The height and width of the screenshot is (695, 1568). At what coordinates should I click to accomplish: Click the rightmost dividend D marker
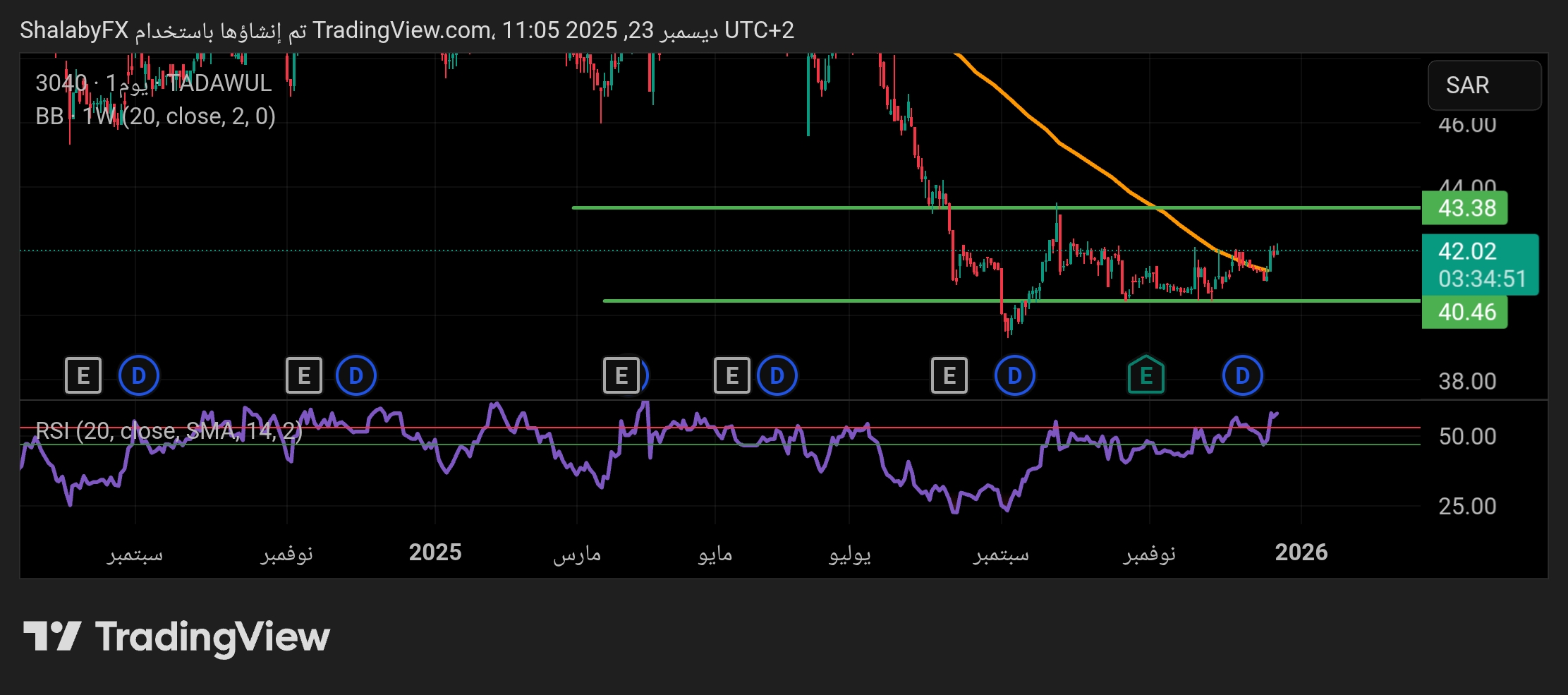[x=1242, y=375]
